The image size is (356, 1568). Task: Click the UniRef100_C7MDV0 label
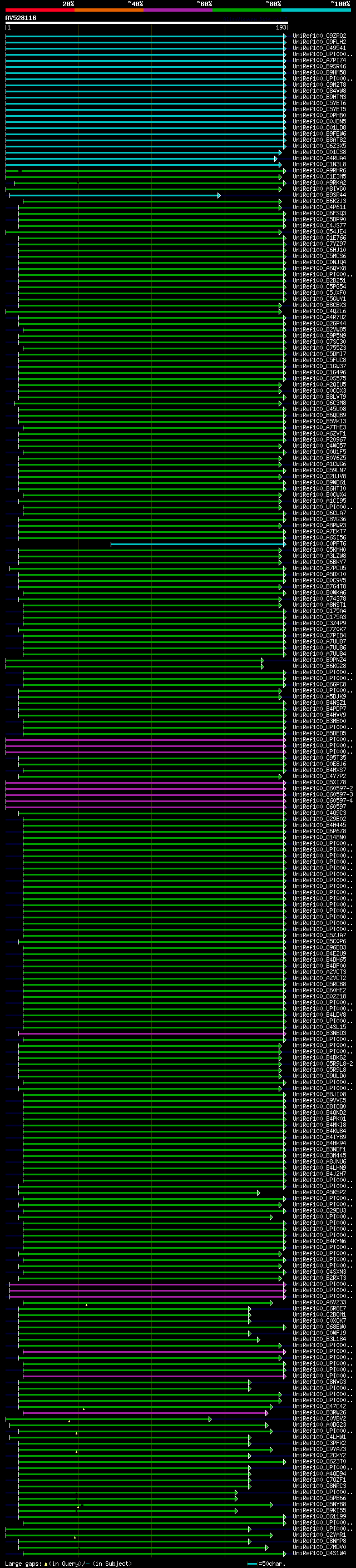pyautogui.click(x=319, y=1547)
